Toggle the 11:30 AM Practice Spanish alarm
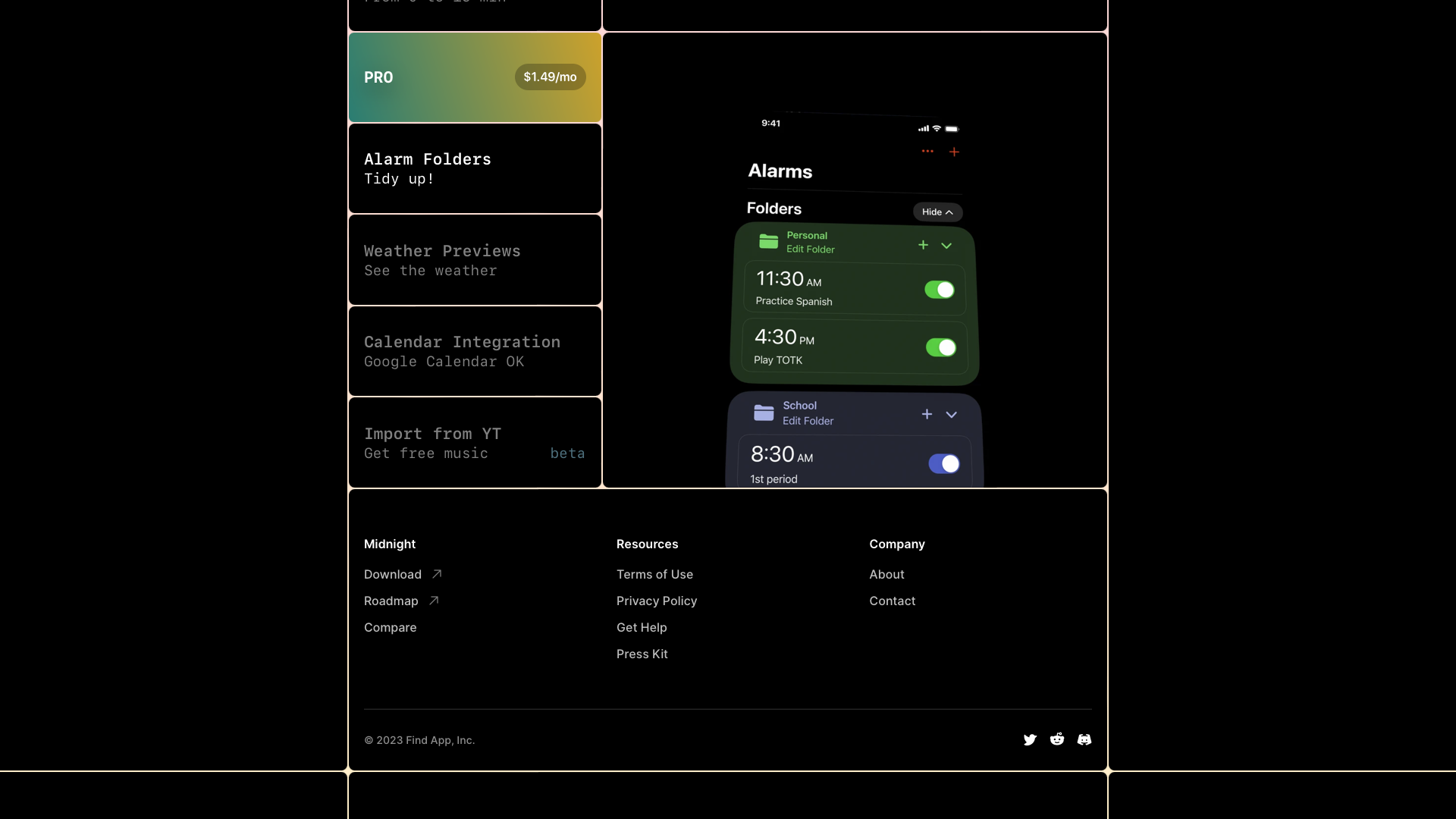 [x=940, y=290]
